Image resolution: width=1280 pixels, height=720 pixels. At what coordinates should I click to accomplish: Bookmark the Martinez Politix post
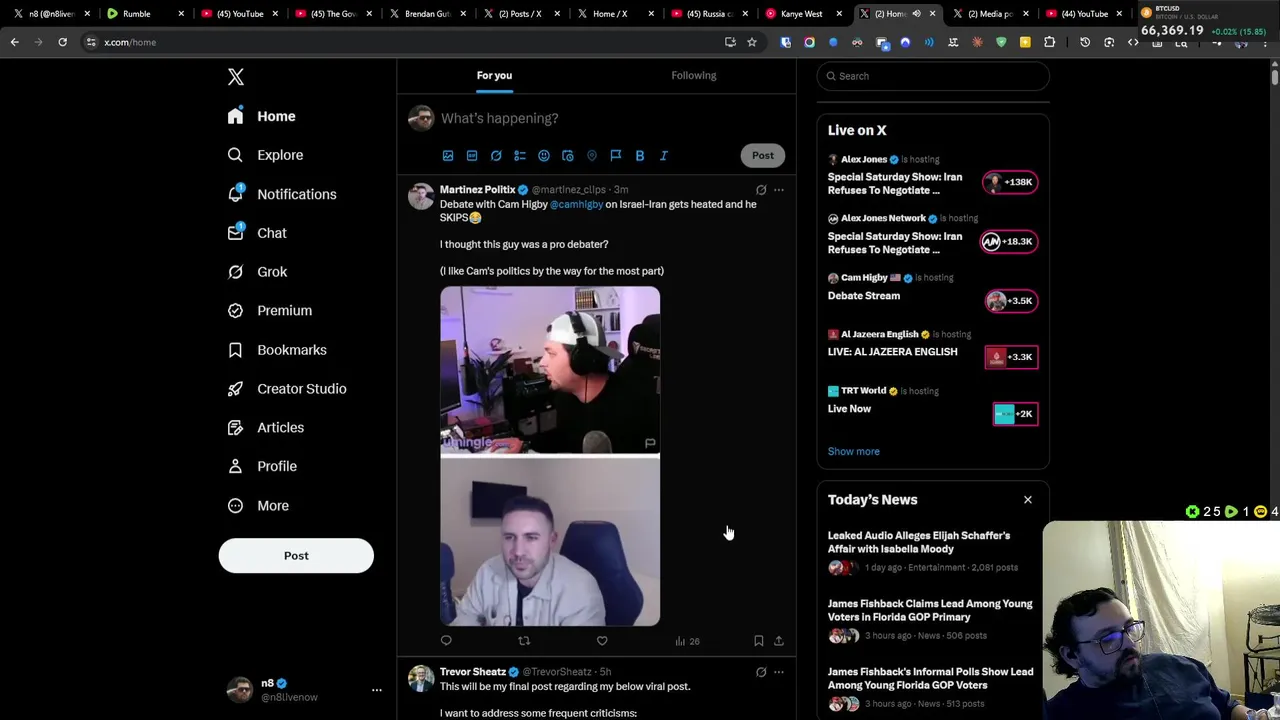(758, 641)
